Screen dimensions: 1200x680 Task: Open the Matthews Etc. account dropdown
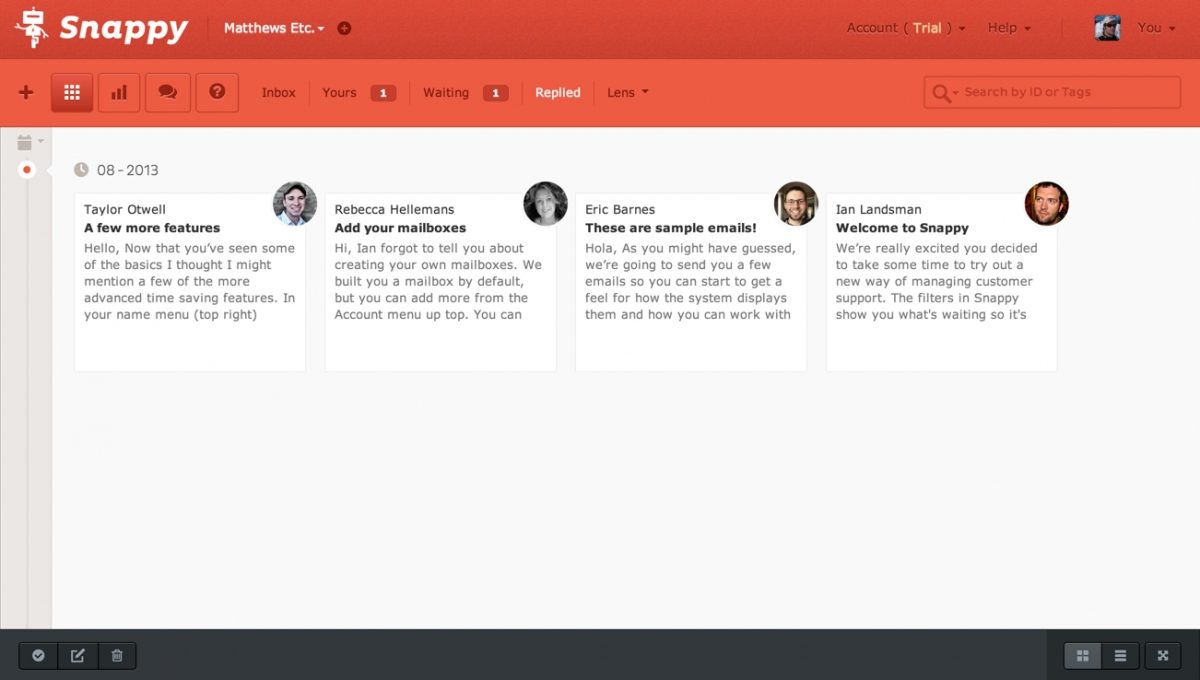point(274,28)
